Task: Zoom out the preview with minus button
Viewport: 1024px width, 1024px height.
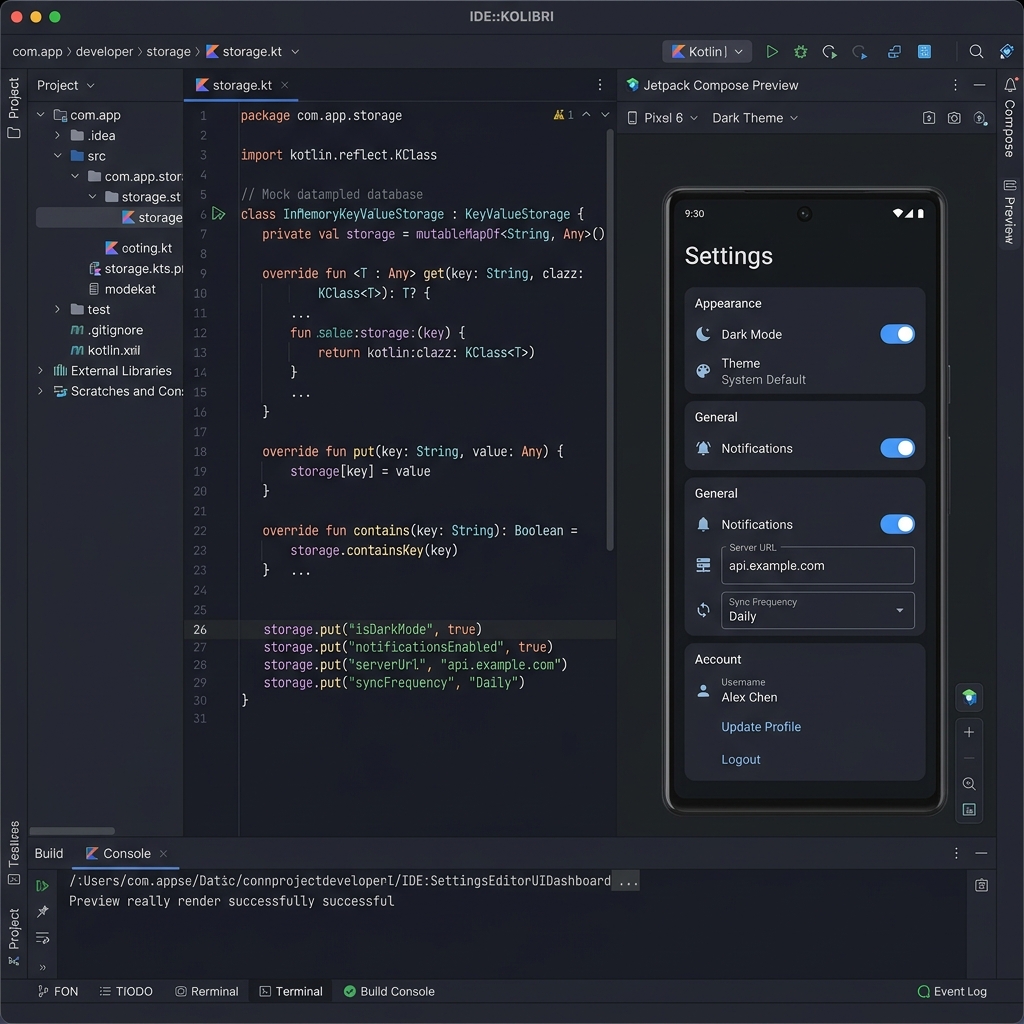Action: click(969, 758)
